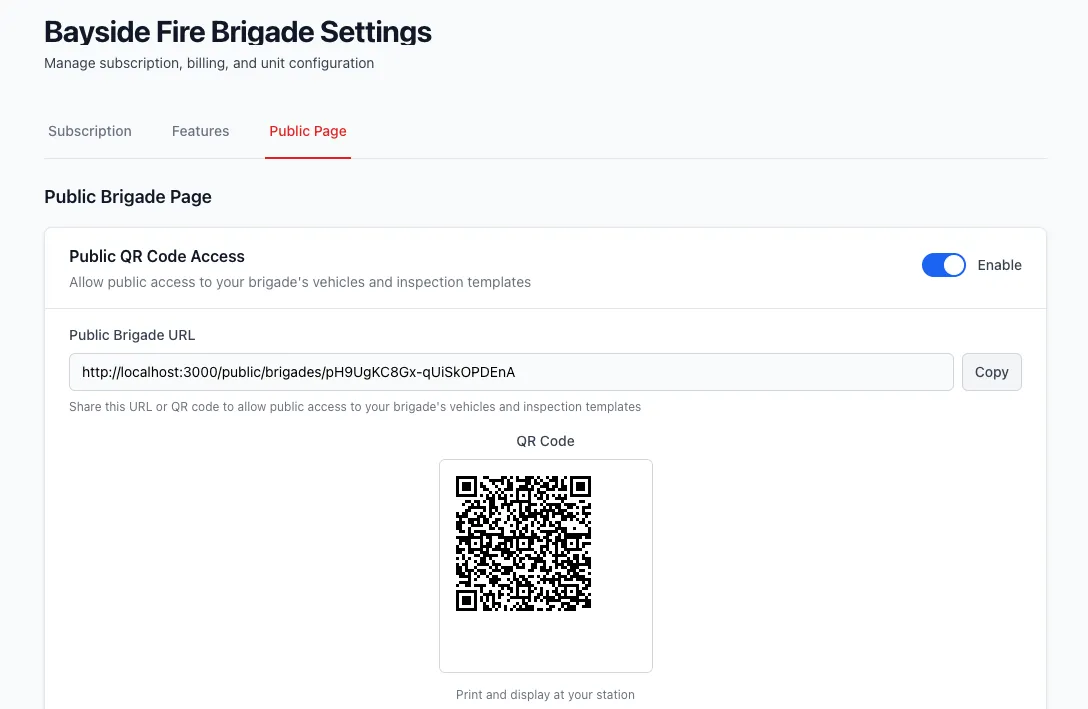Select the Public Page tab
This screenshot has width=1088, height=709.
(x=308, y=131)
